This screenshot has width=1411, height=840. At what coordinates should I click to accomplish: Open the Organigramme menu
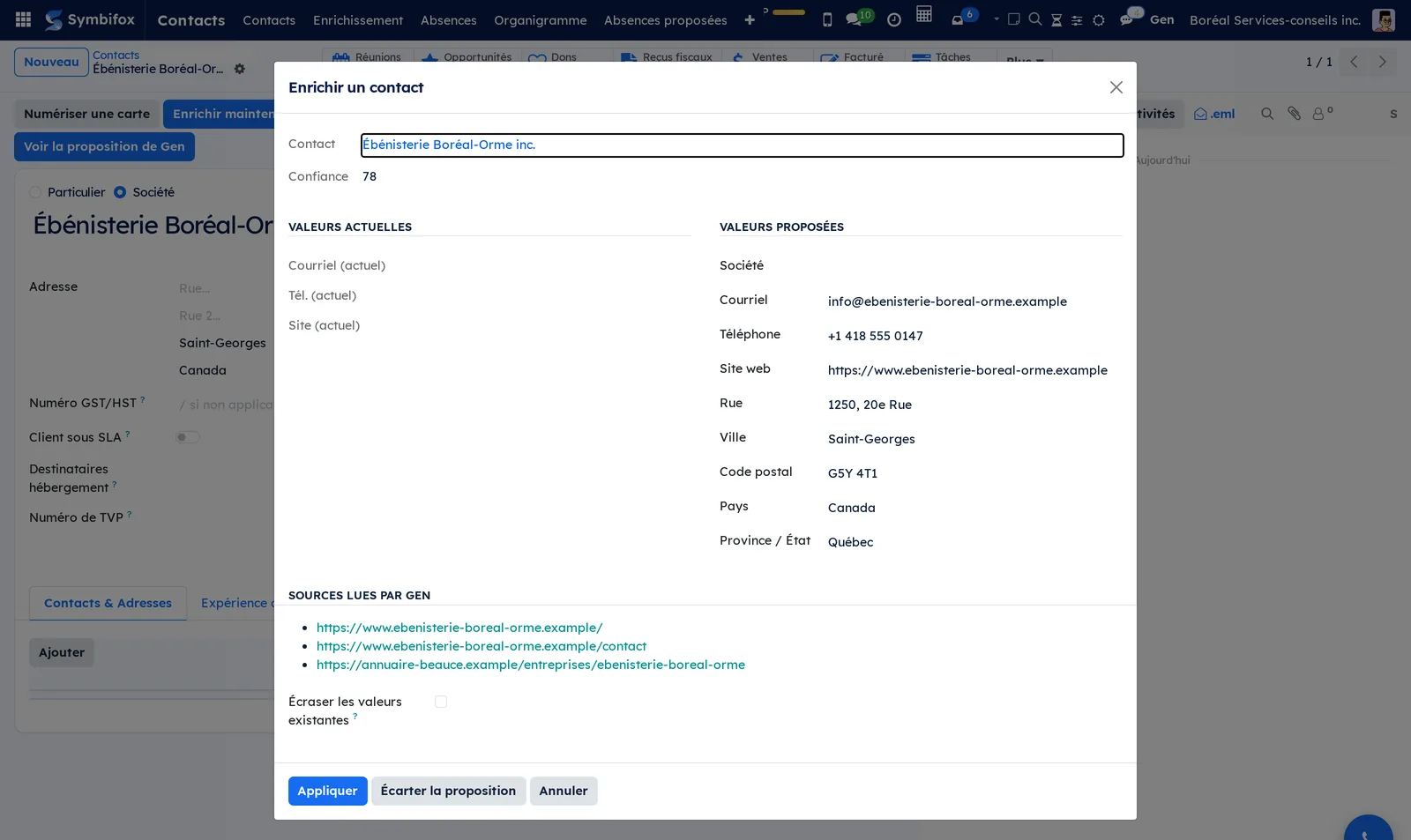click(541, 19)
